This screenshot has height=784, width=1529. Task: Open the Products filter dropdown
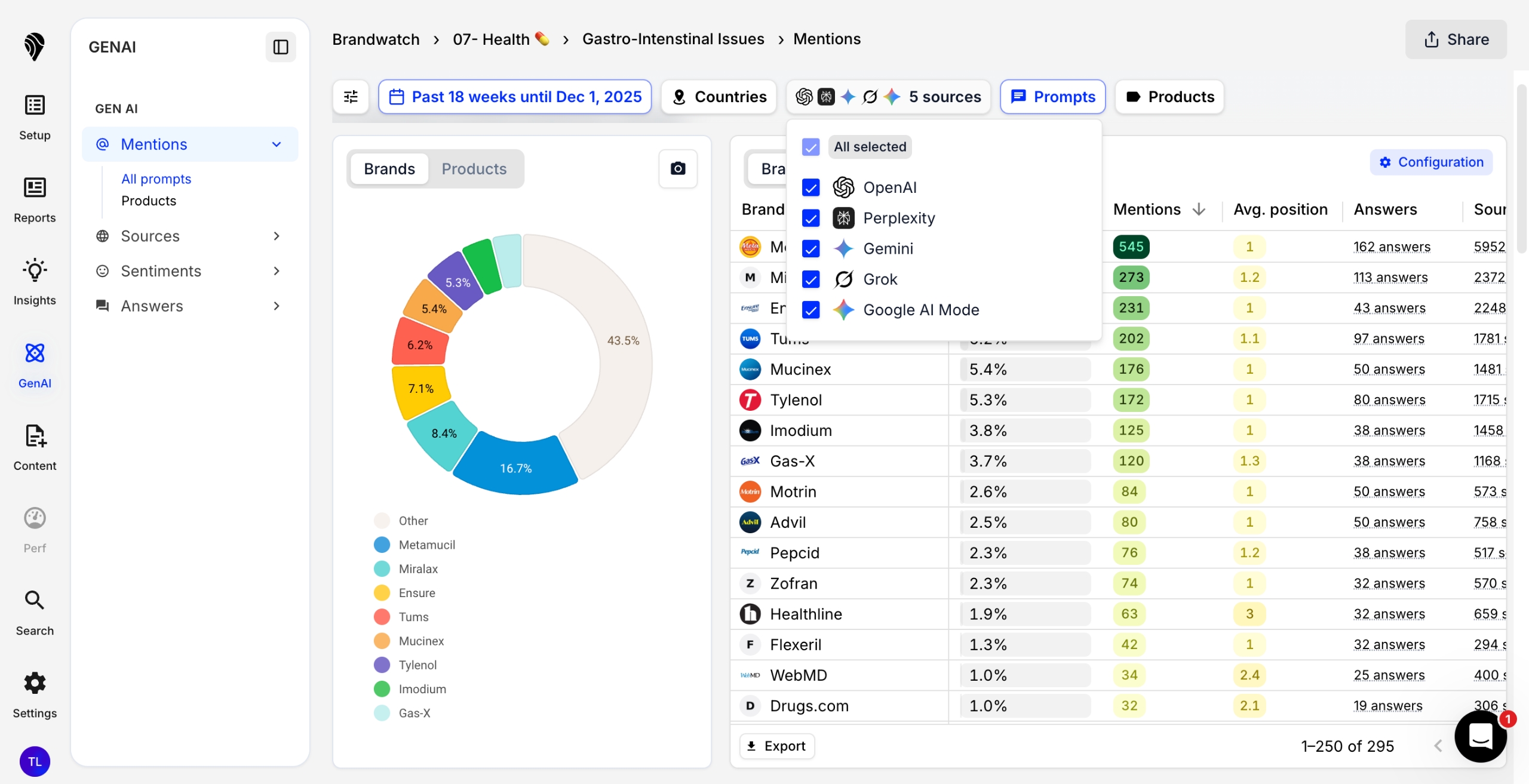pyautogui.click(x=1169, y=97)
